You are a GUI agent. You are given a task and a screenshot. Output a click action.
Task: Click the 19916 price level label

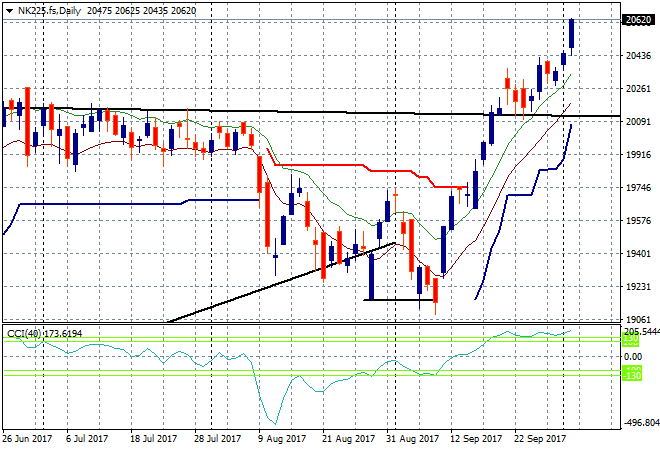(639, 154)
